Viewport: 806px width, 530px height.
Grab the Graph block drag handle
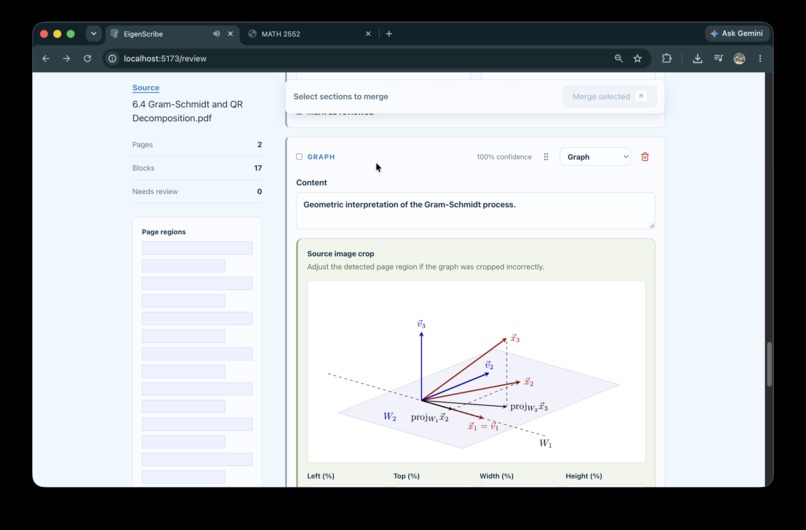546,157
